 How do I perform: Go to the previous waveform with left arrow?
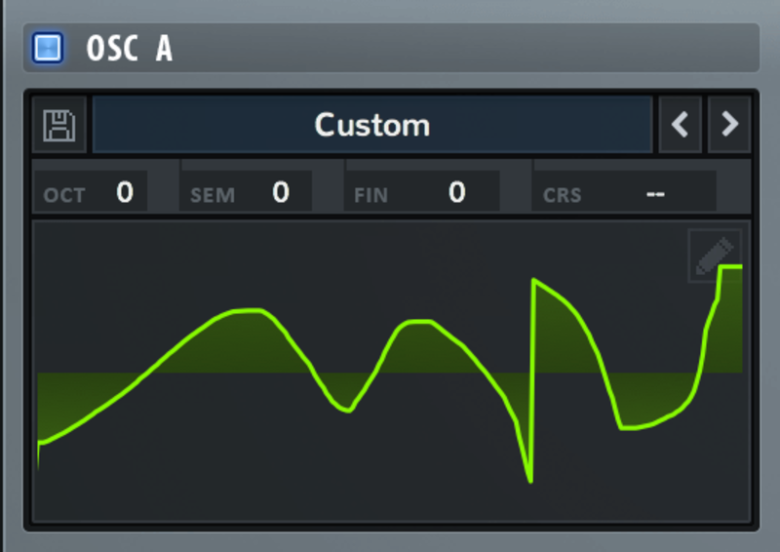(680, 125)
